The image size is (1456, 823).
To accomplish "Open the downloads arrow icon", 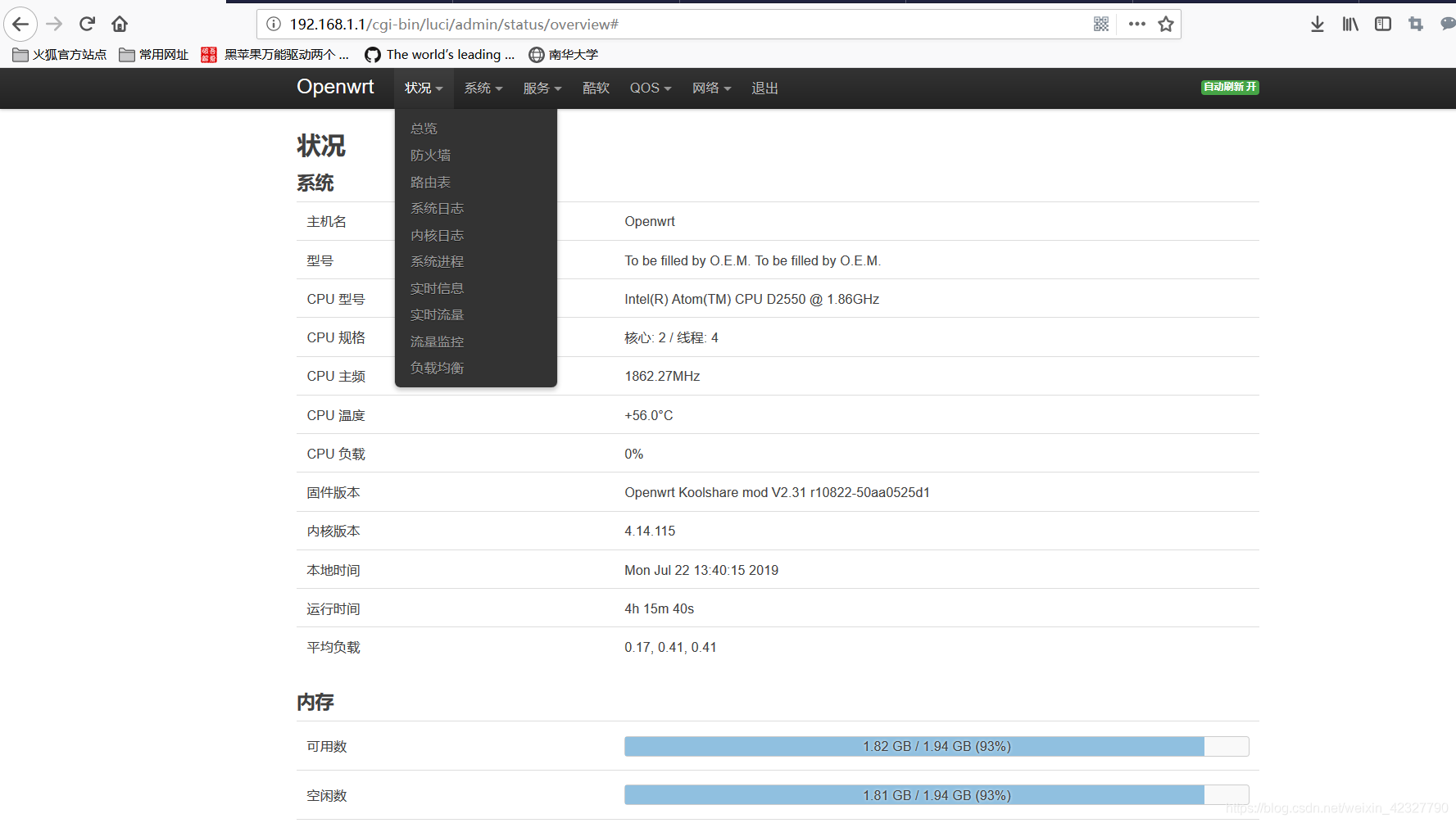I will (1318, 24).
